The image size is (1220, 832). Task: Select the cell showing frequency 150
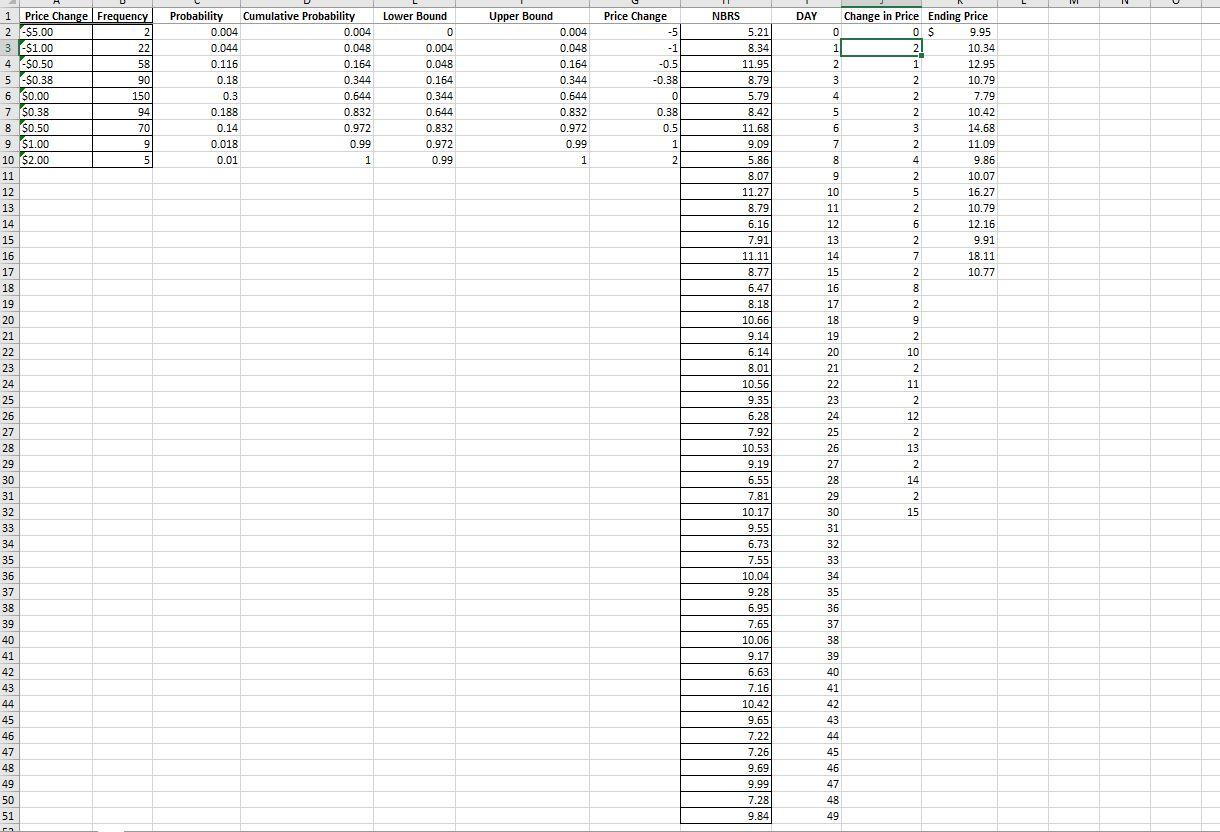[122, 96]
